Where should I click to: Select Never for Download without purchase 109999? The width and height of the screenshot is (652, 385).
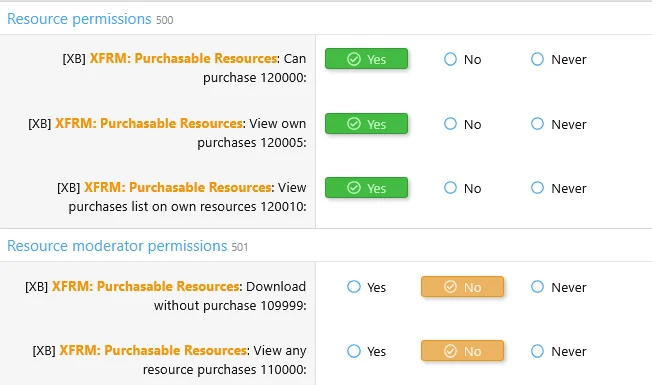coord(558,287)
